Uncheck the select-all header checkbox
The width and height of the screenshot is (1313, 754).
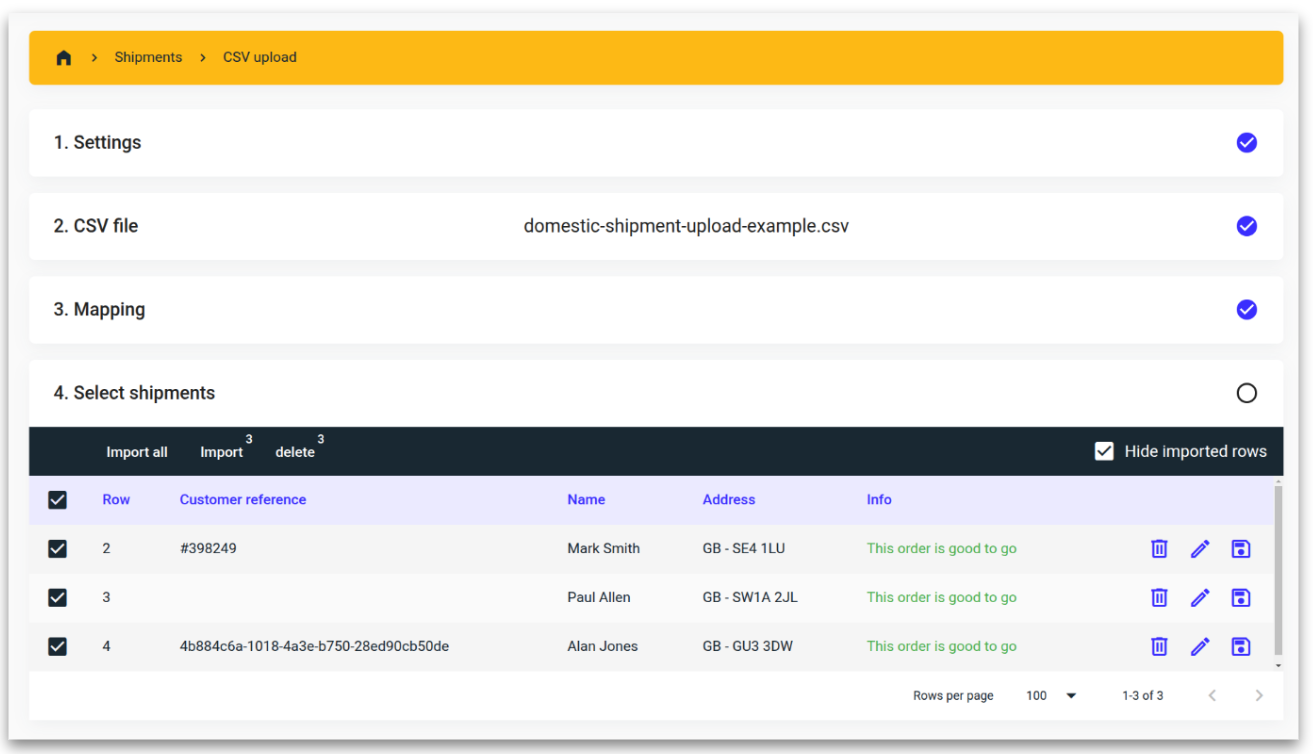click(x=58, y=500)
